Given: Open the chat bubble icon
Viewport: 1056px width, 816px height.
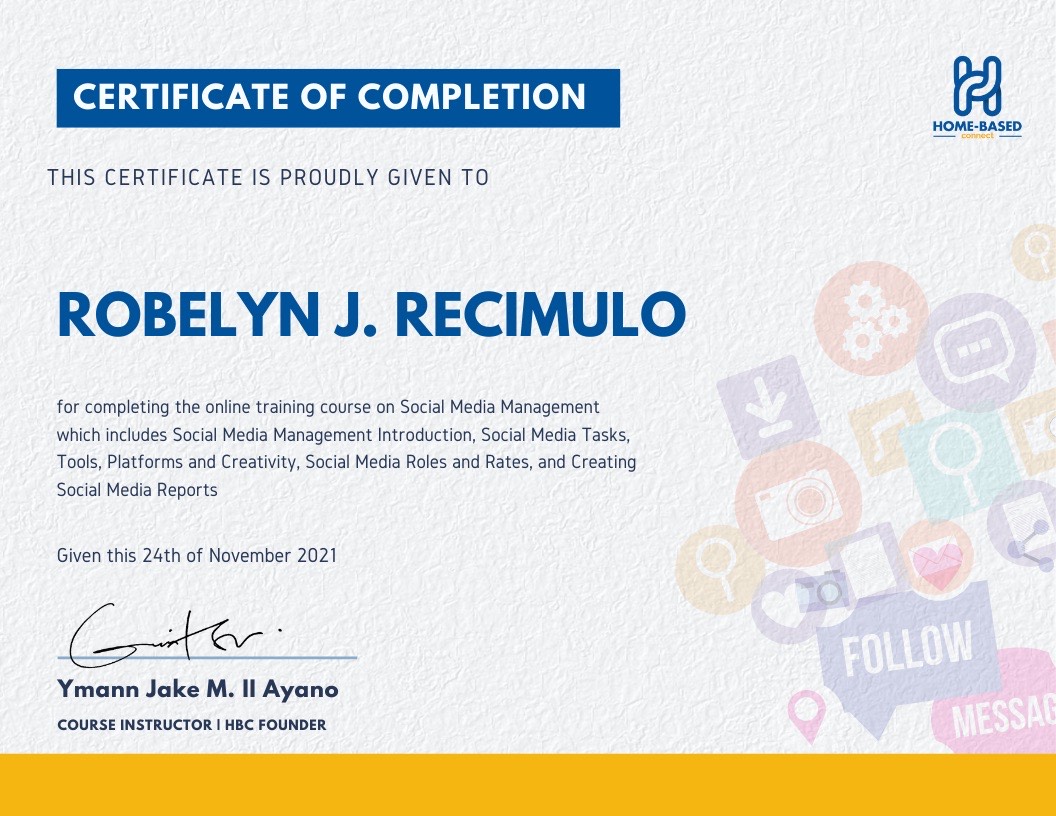Looking at the screenshot, I should 975,349.
